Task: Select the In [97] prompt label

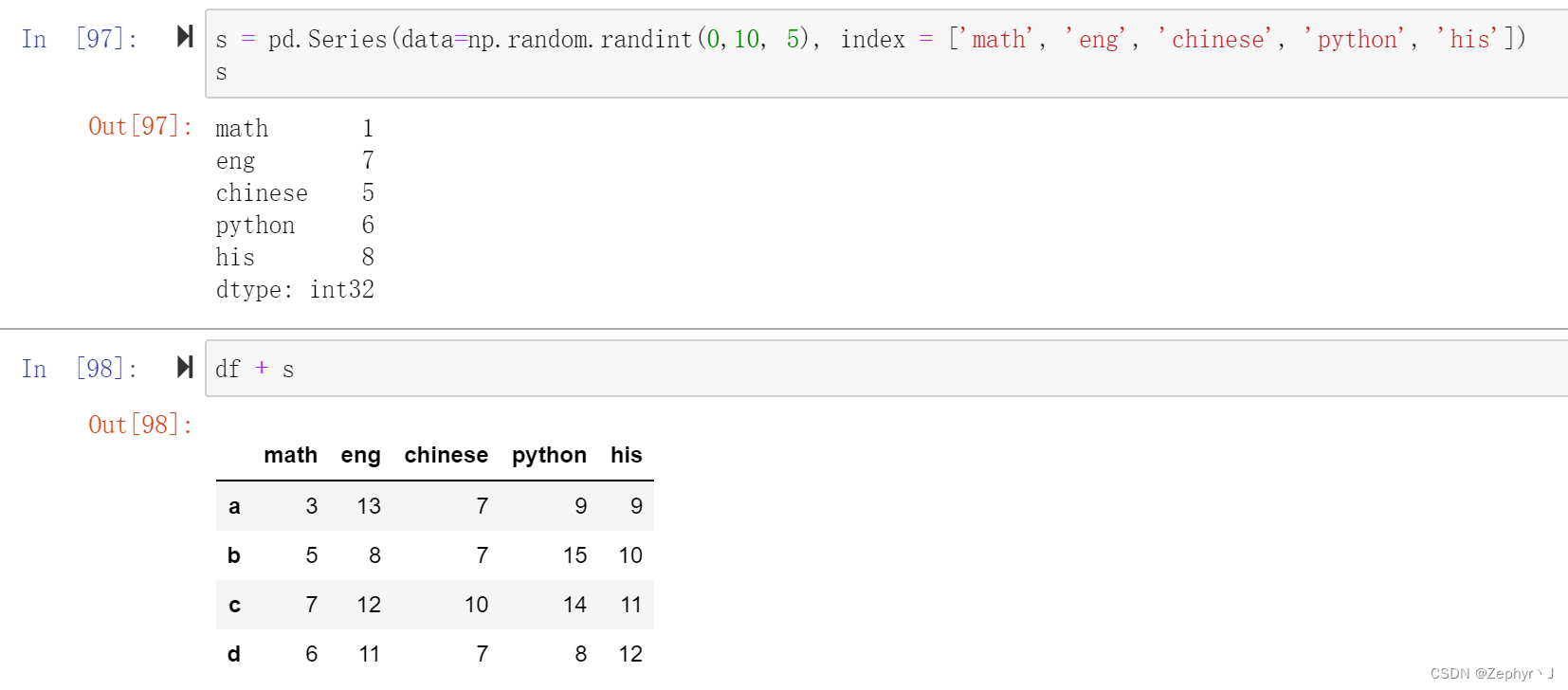Action: 80,39
